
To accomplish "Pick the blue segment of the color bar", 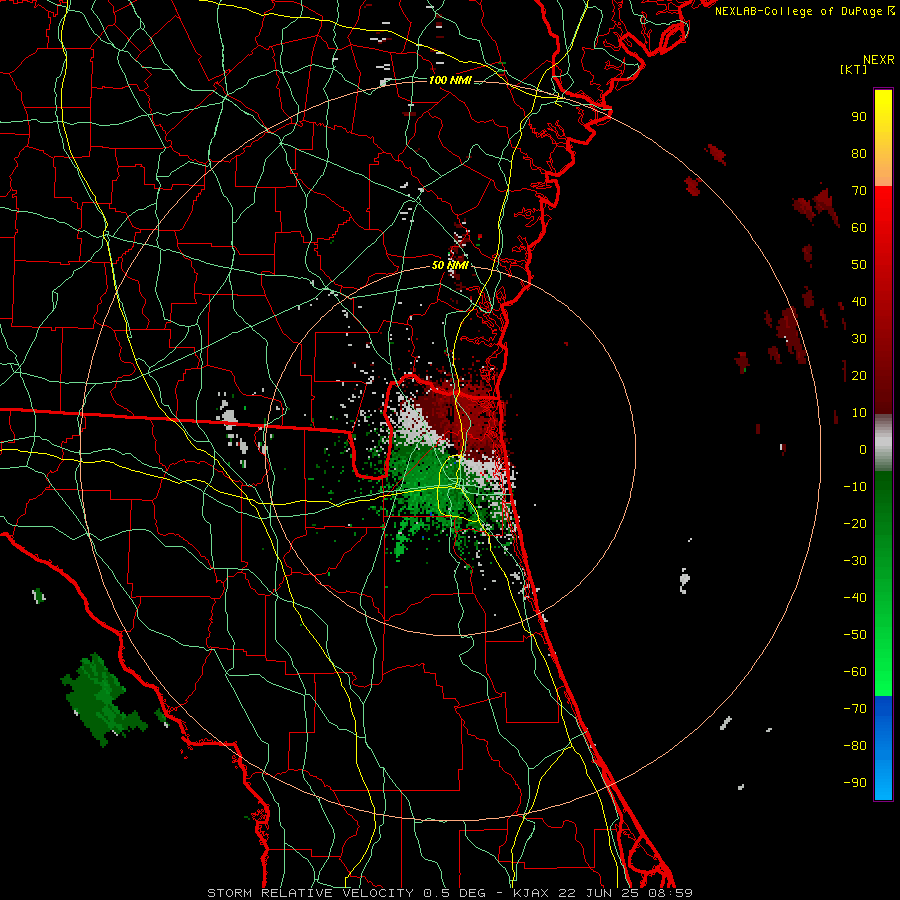I will point(883,746).
